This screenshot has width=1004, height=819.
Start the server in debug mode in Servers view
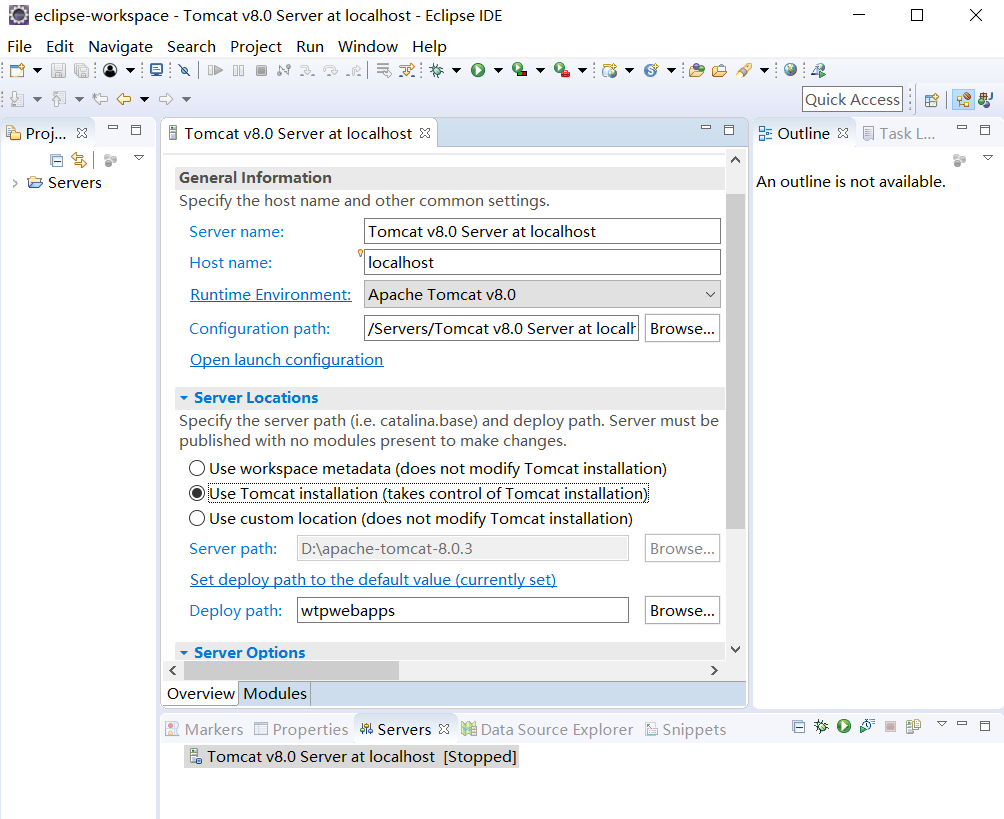(x=821, y=726)
